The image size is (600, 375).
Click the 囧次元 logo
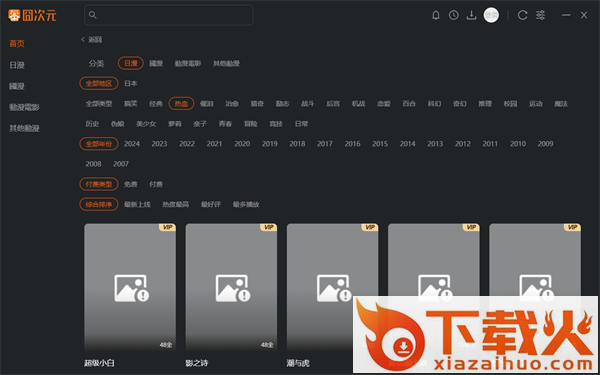tap(33, 16)
